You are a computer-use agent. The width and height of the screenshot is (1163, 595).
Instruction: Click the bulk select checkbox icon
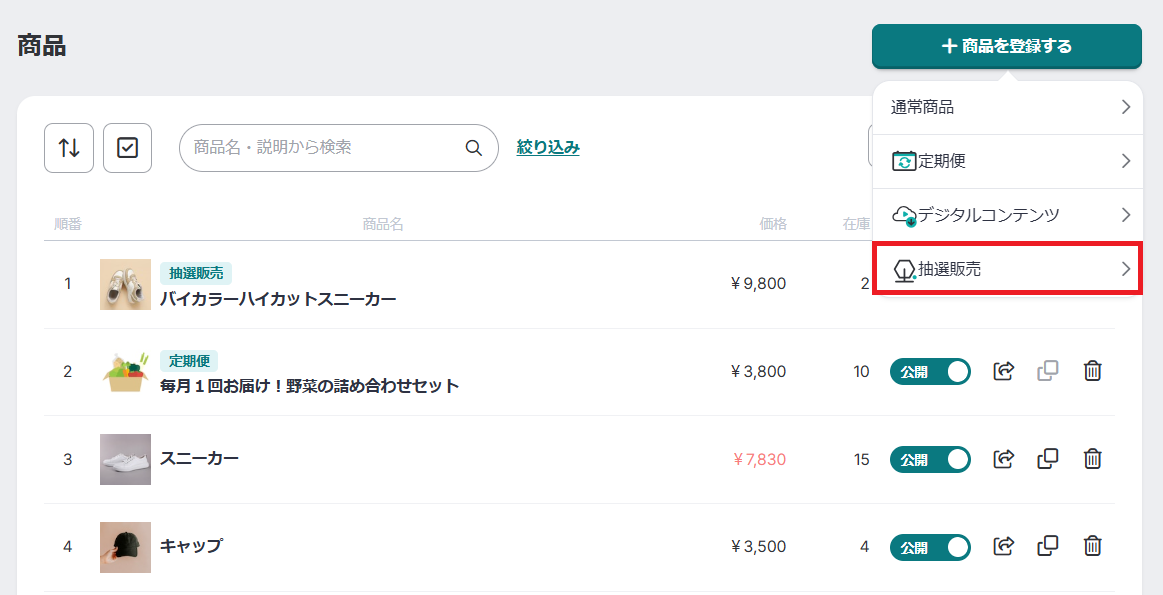[128, 148]
